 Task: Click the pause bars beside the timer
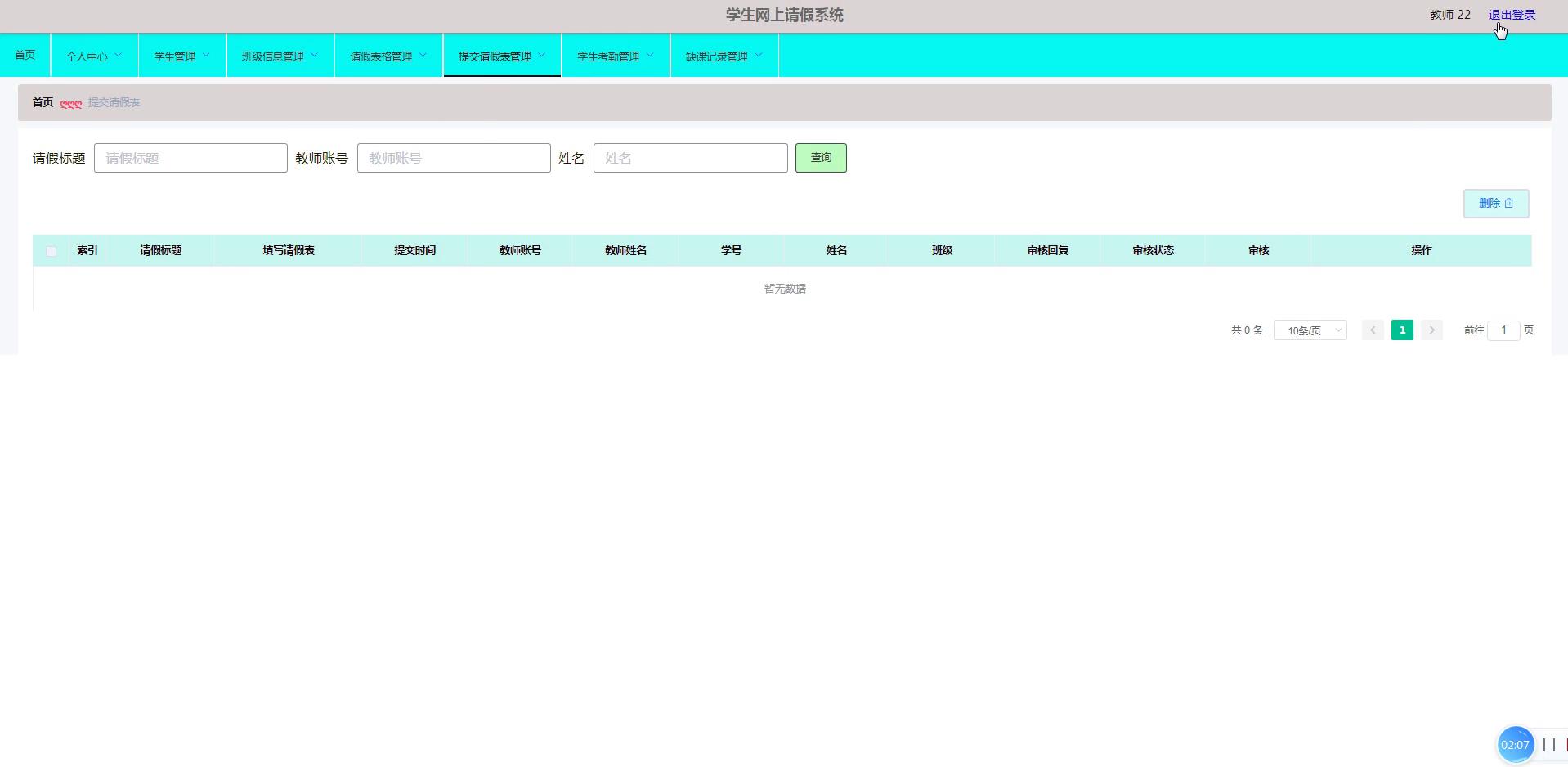pyautogui.click(x=1548, y=744)
